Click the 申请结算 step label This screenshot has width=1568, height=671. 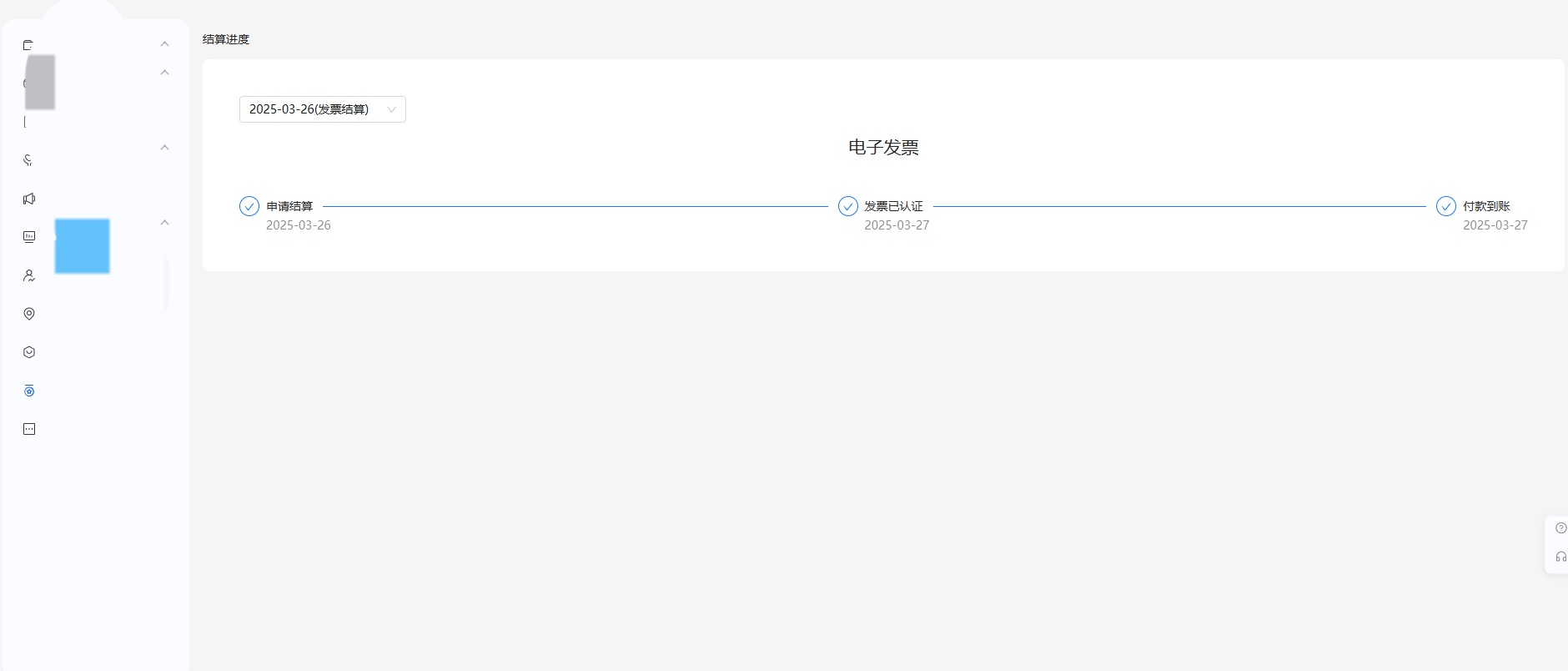pos(289,206)
